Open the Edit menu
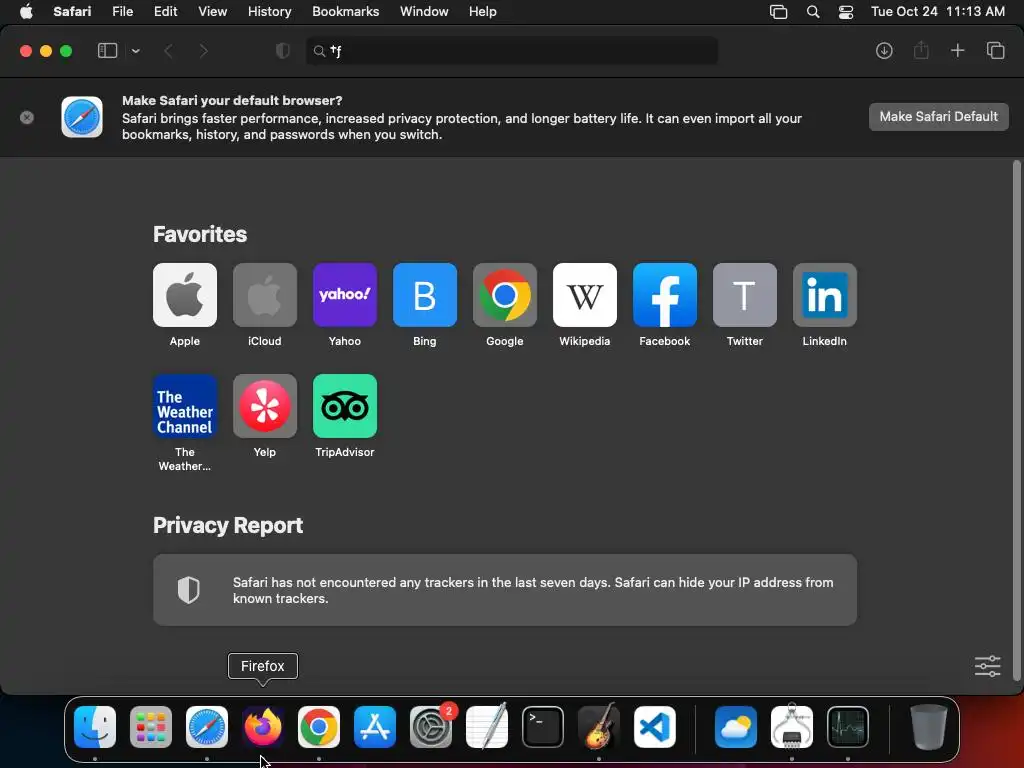Image resolution: width=1024 pixels, height=768 pixels. click(x=165, y=12)
